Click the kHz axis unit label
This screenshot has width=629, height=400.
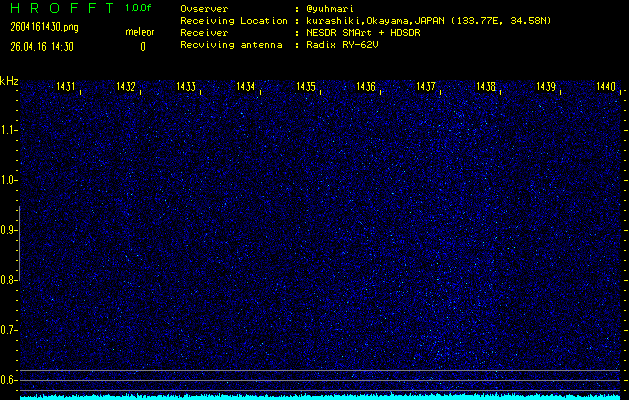click(9, 80)
